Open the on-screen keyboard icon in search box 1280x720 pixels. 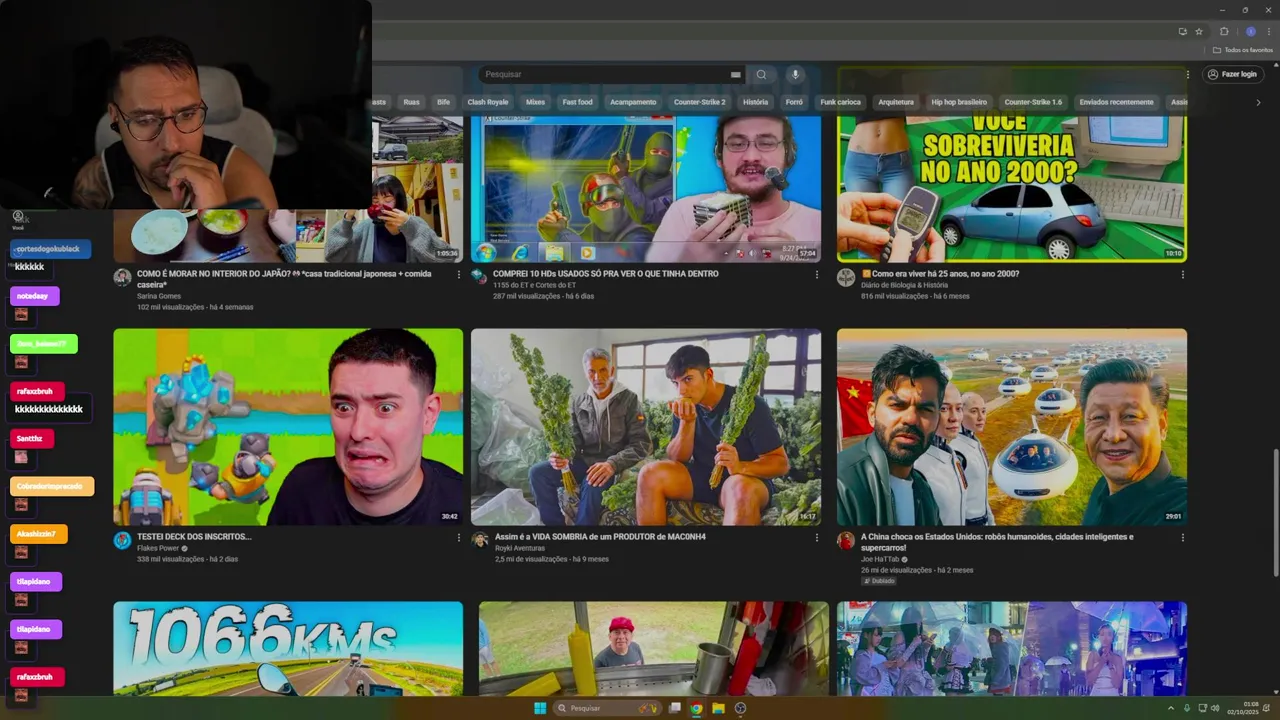[735, 74]
